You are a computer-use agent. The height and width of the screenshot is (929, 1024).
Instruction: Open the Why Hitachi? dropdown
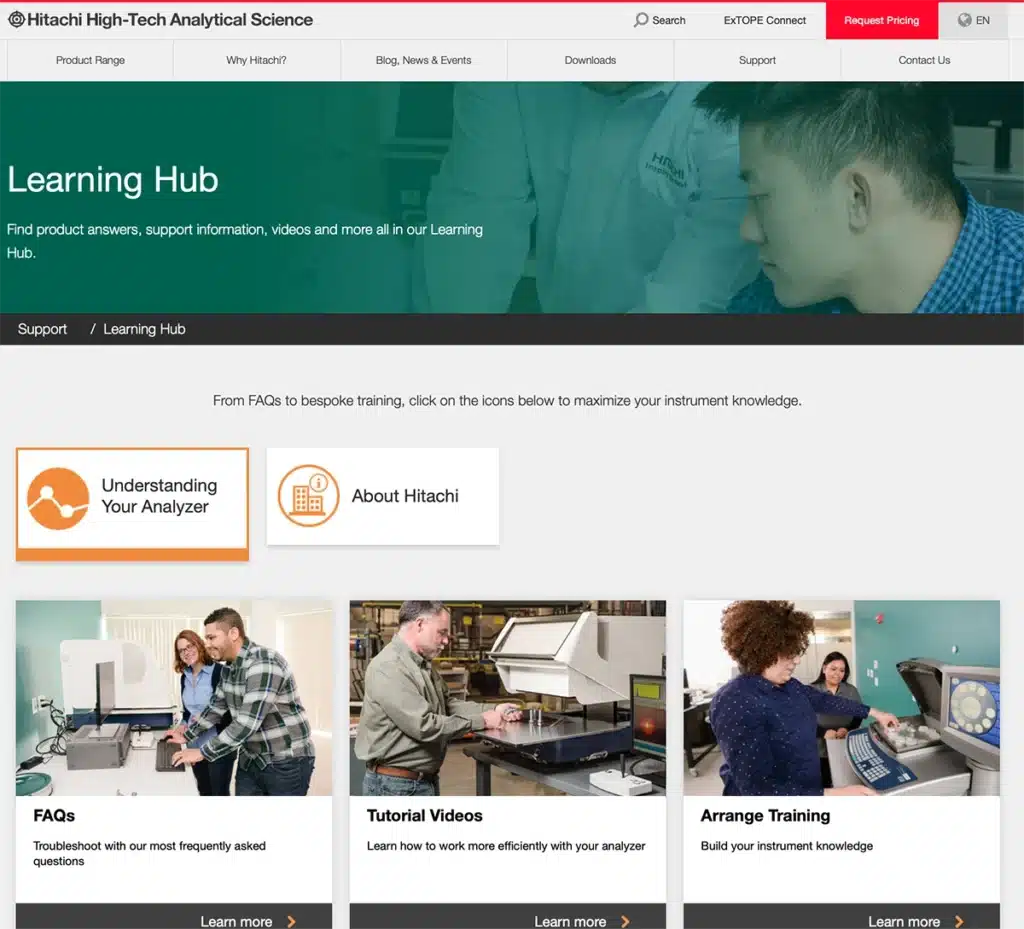[x=257, y=60]
